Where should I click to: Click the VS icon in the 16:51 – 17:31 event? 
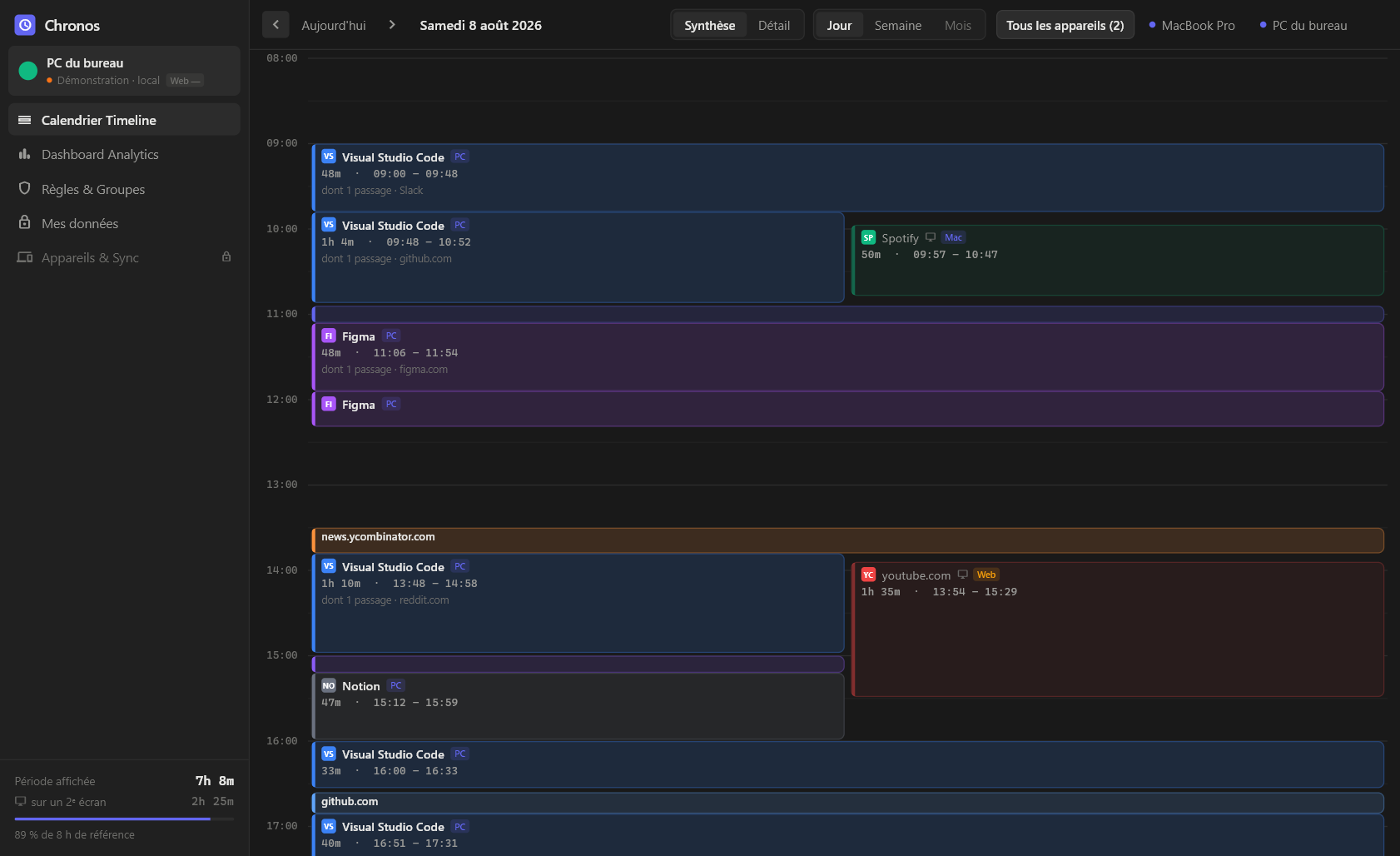(329, 826)
